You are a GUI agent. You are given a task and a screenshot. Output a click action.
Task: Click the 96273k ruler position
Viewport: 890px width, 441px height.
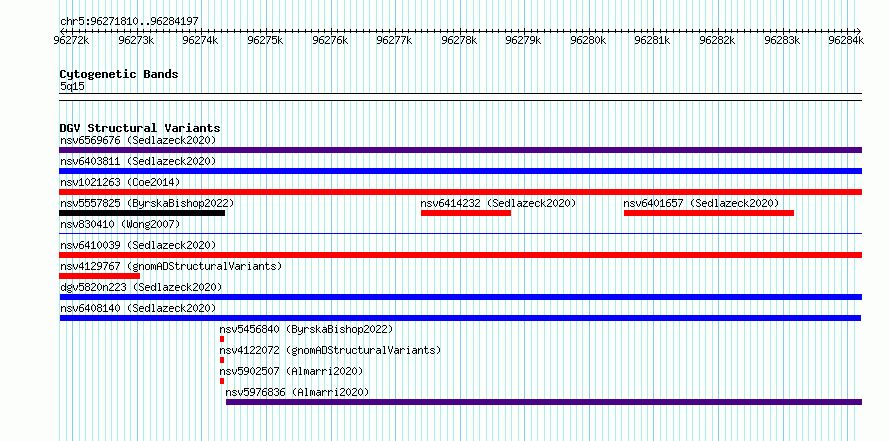pos(136,40)
